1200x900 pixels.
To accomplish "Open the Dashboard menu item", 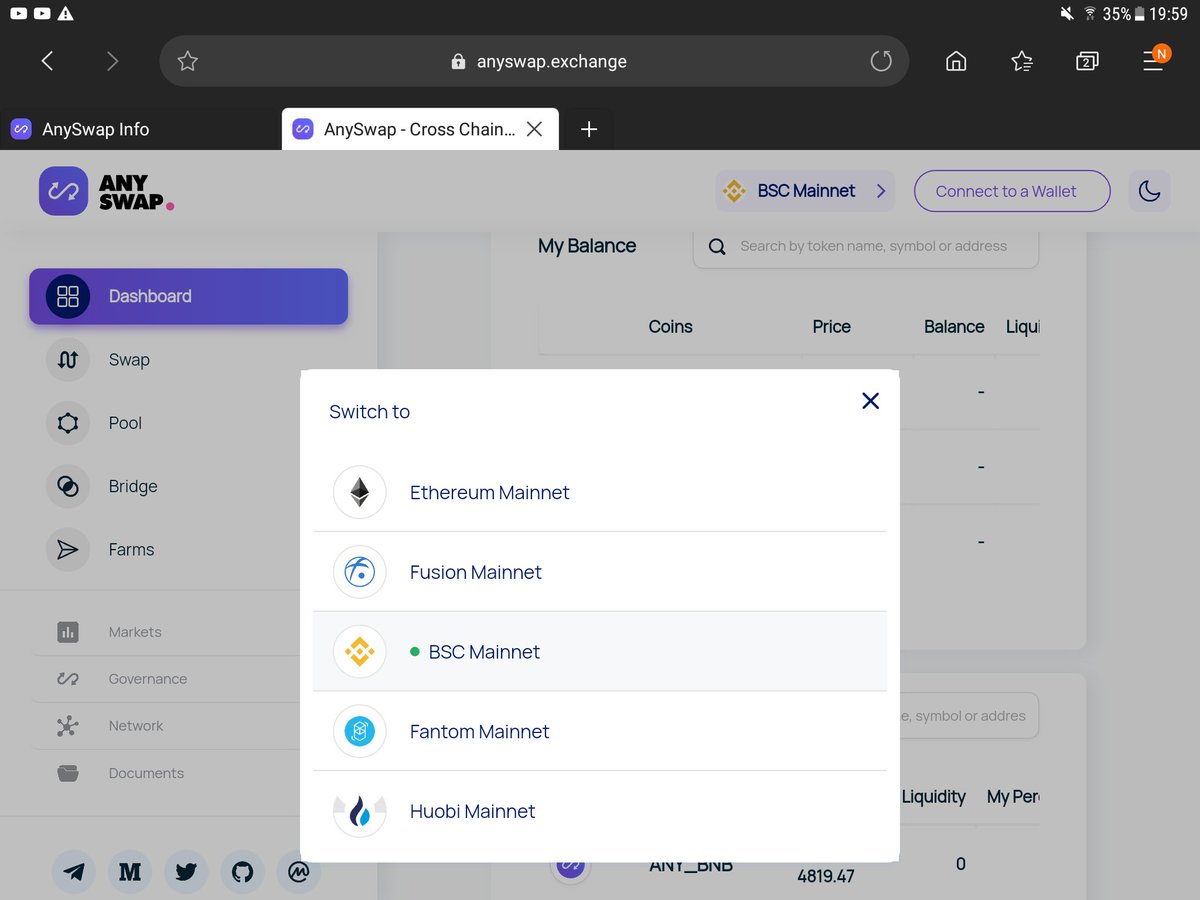I will 188,296.
